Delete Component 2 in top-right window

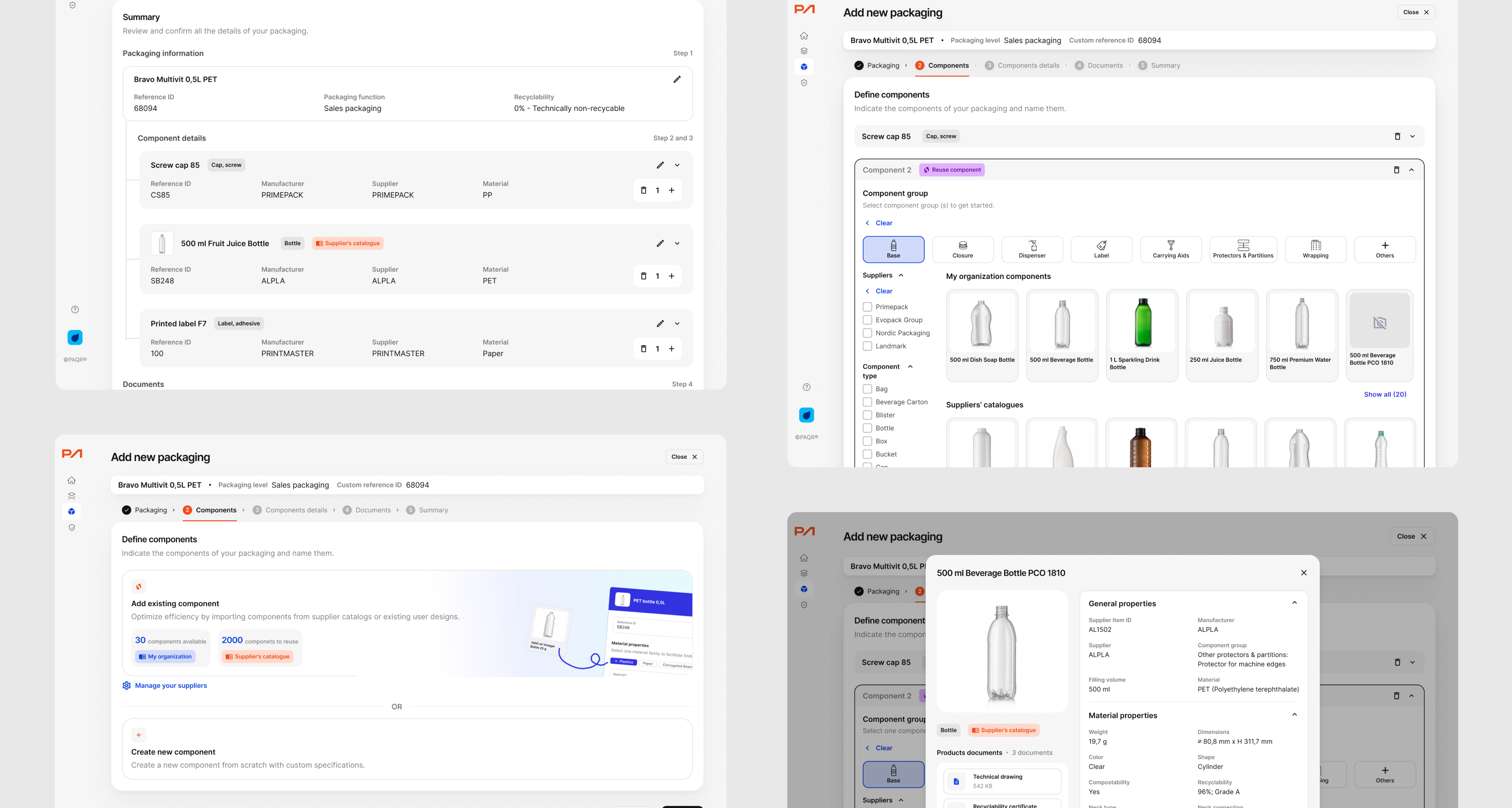pos(1397,170)
